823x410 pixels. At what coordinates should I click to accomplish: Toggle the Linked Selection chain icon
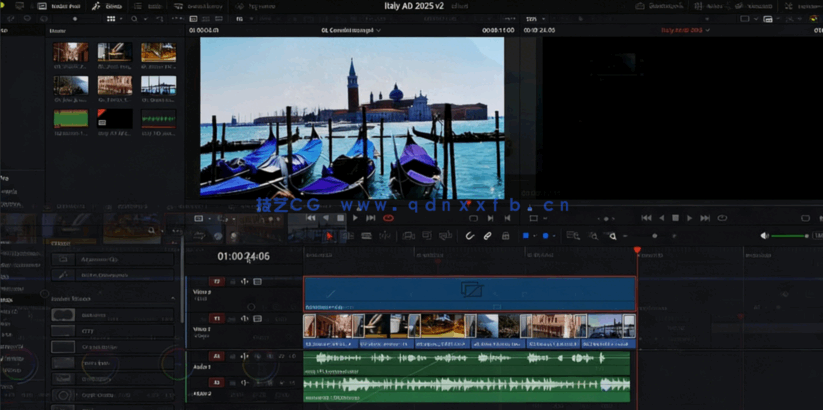click(x=487, y=236)
